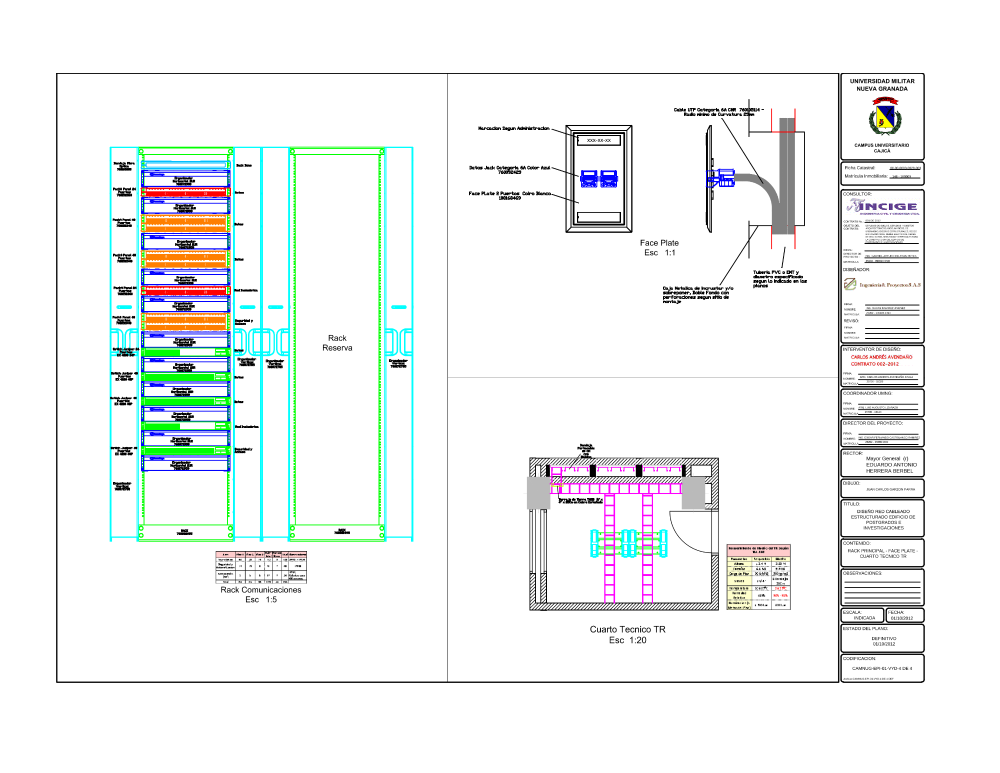
Task: Click the FECHA date field in title block
Action: [x=903, y=615]
